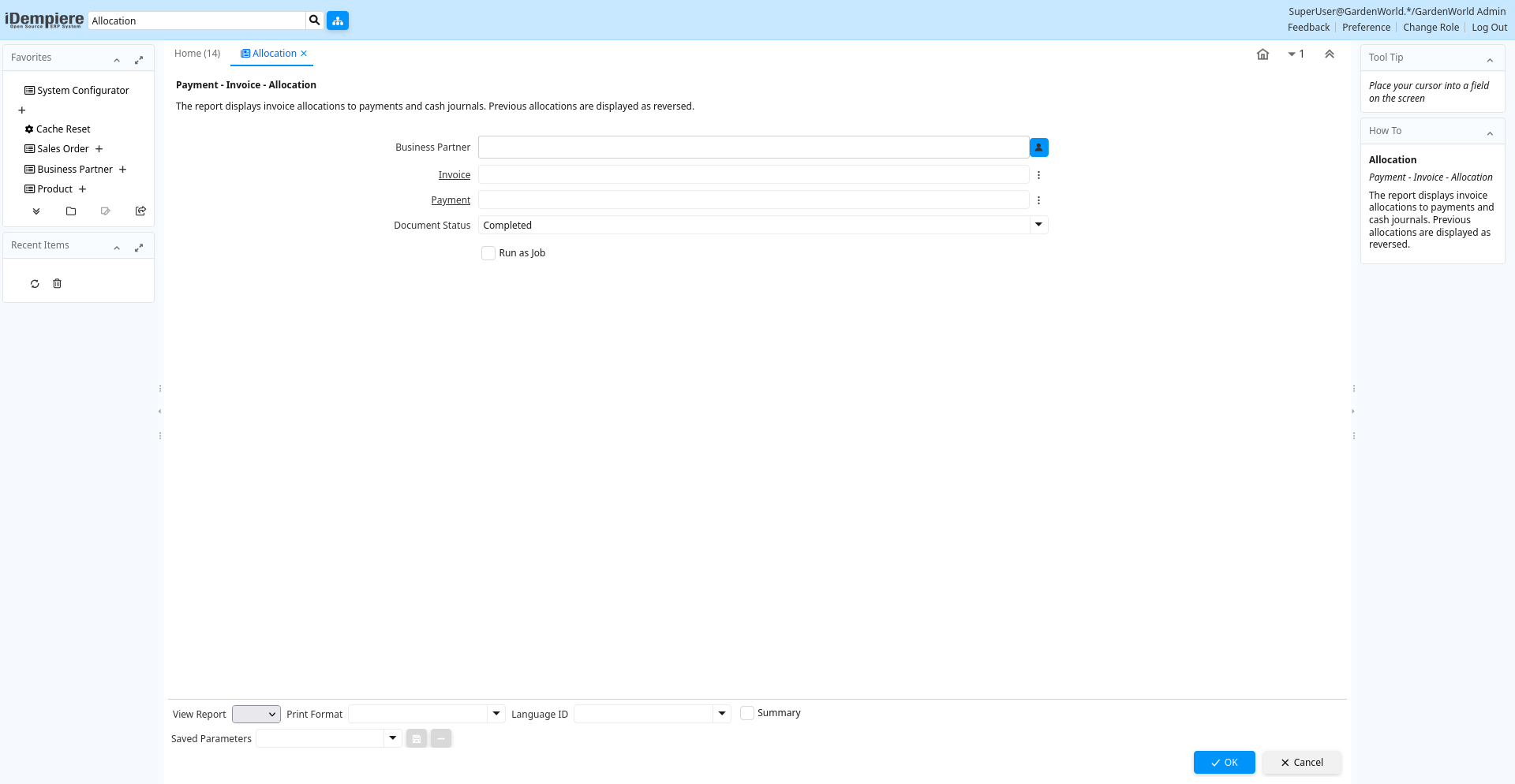
Task: Open Sales Order from Favorites
Action: pyautogui.click(x=63, y=149)
